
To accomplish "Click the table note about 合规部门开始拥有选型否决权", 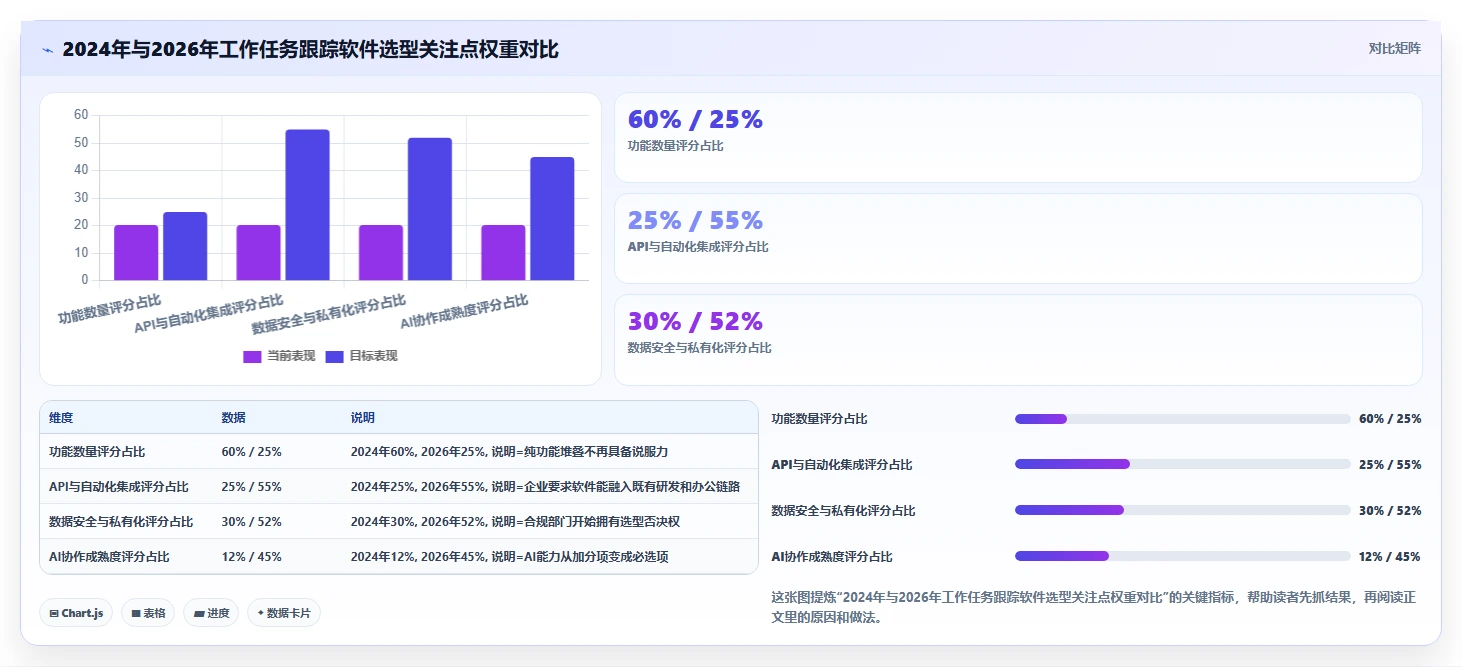I will 515,522.
